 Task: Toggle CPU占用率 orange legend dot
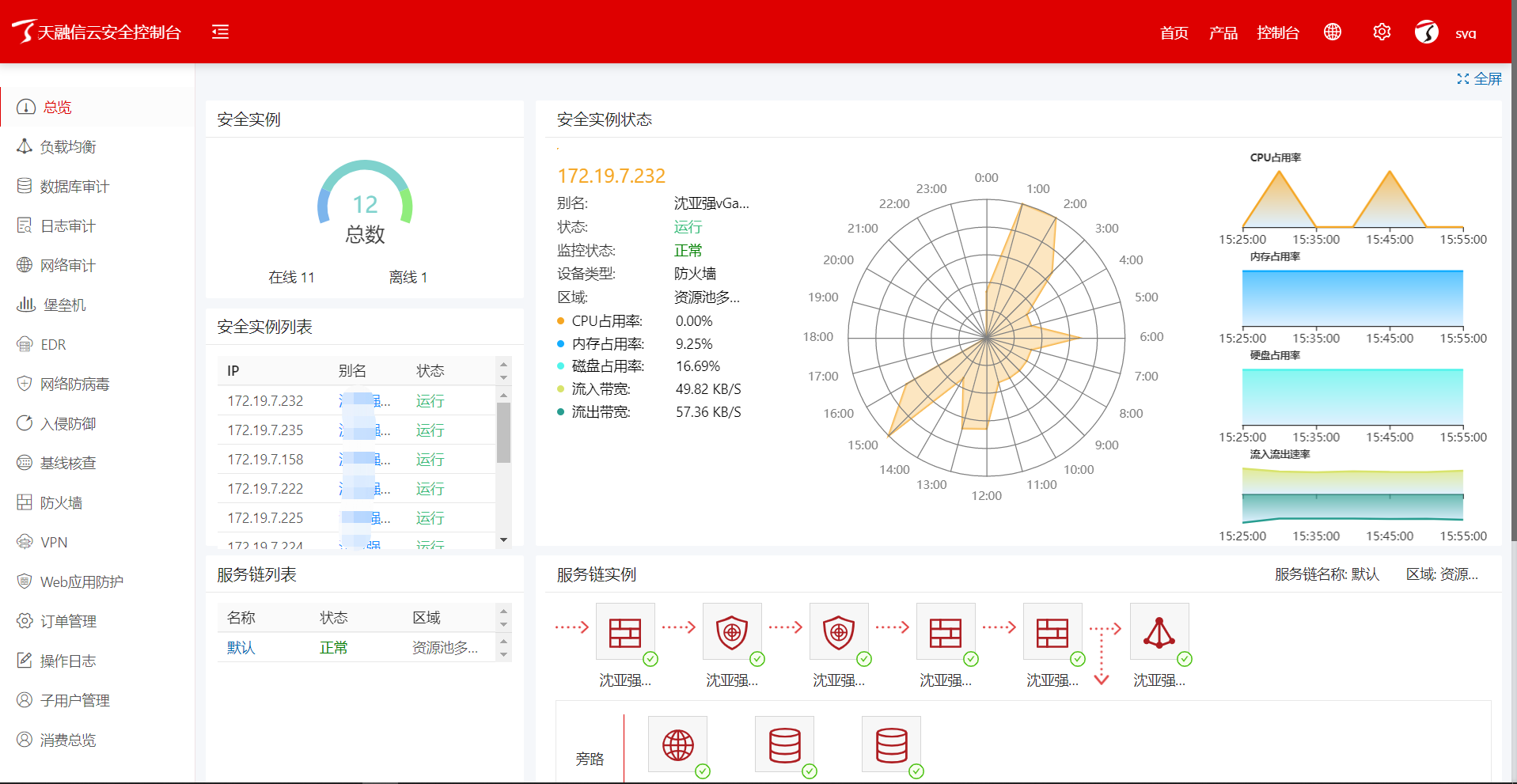pos(561,321)
